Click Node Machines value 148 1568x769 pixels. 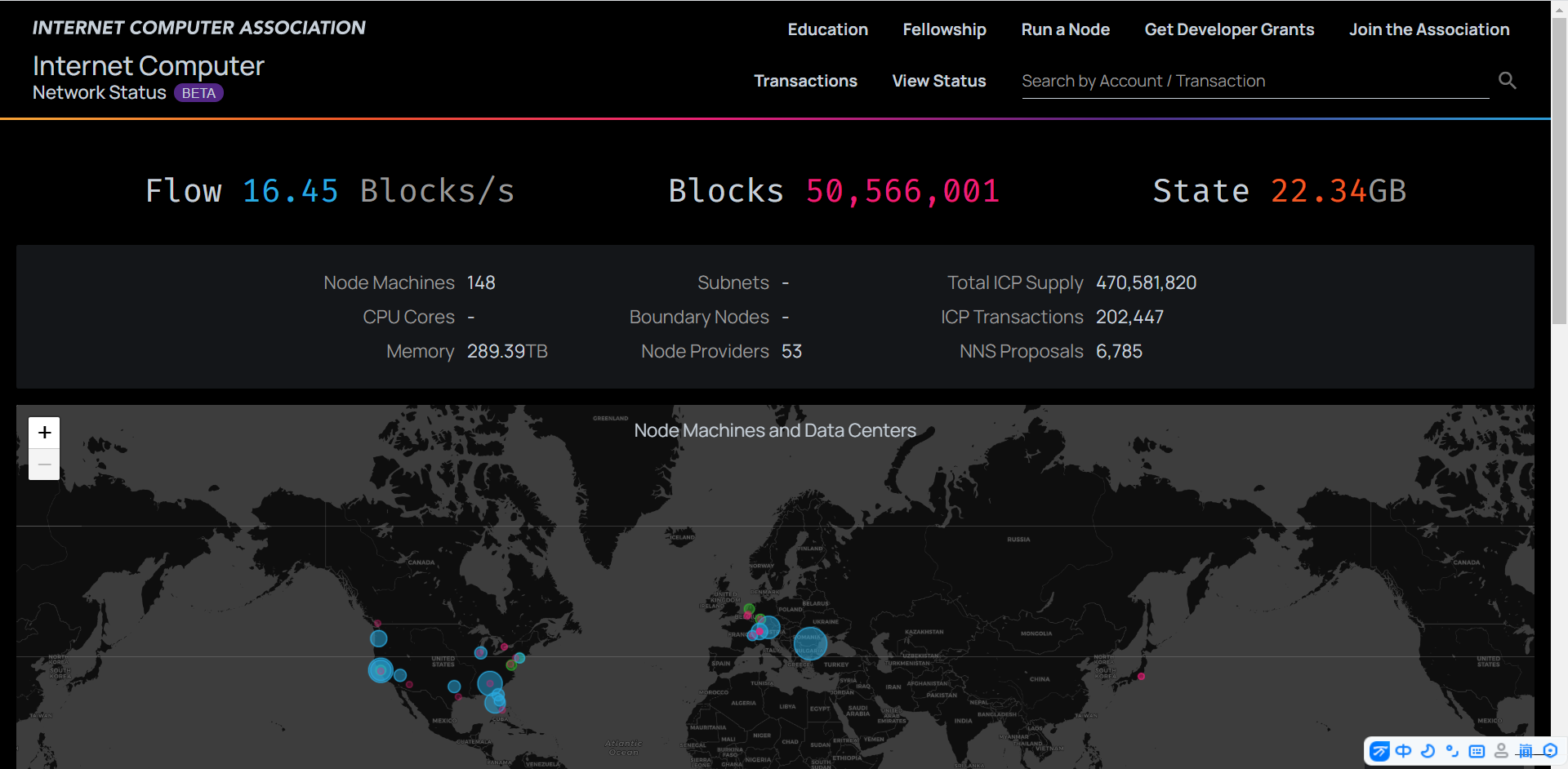coord(481,282)
